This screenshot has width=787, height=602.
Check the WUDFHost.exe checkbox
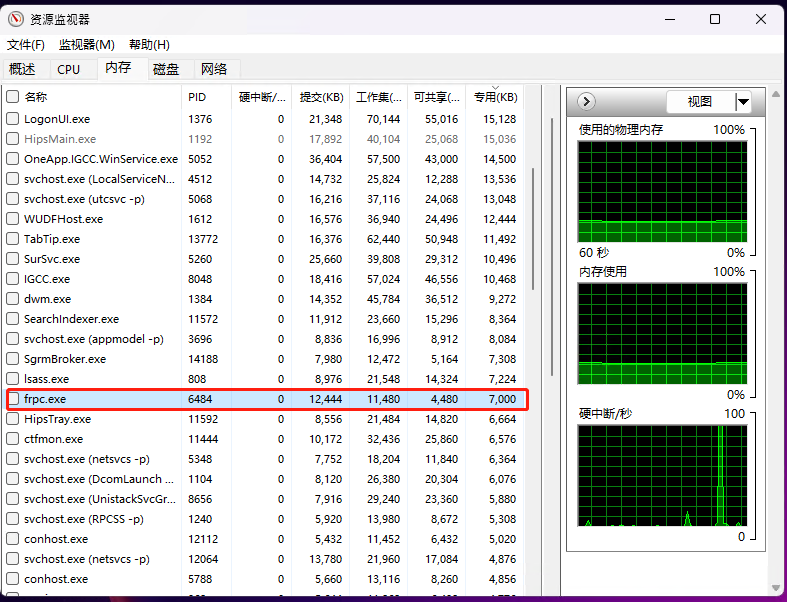(x=13, y=219)
